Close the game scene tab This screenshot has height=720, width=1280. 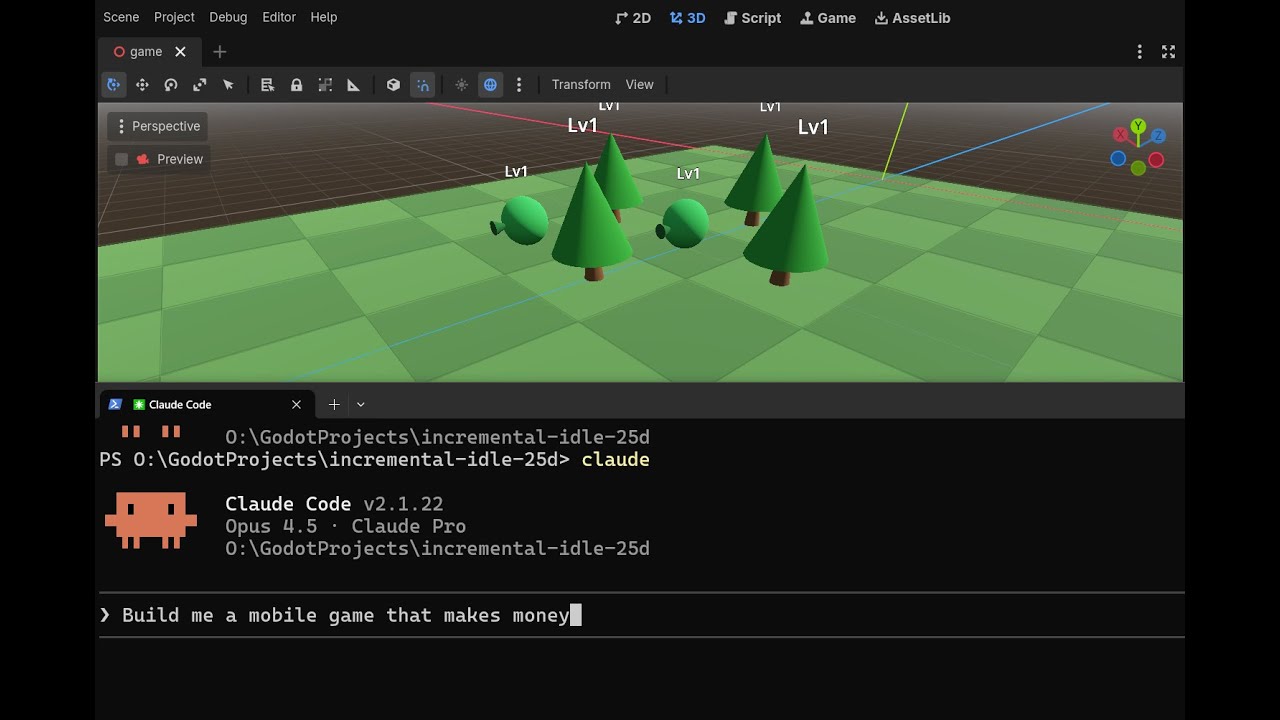pyautogui.click(x=180, y=52)
